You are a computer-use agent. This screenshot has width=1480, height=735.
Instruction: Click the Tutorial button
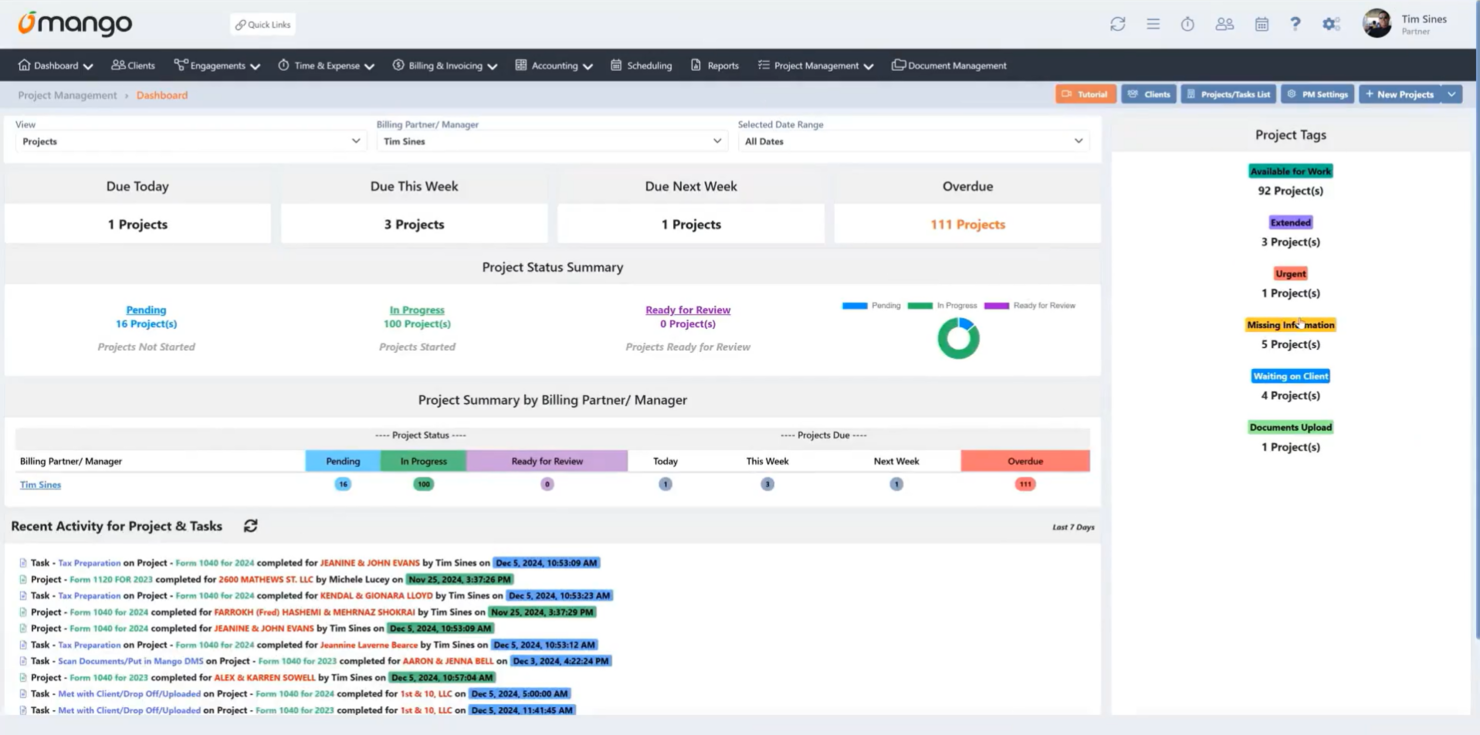1085,93
